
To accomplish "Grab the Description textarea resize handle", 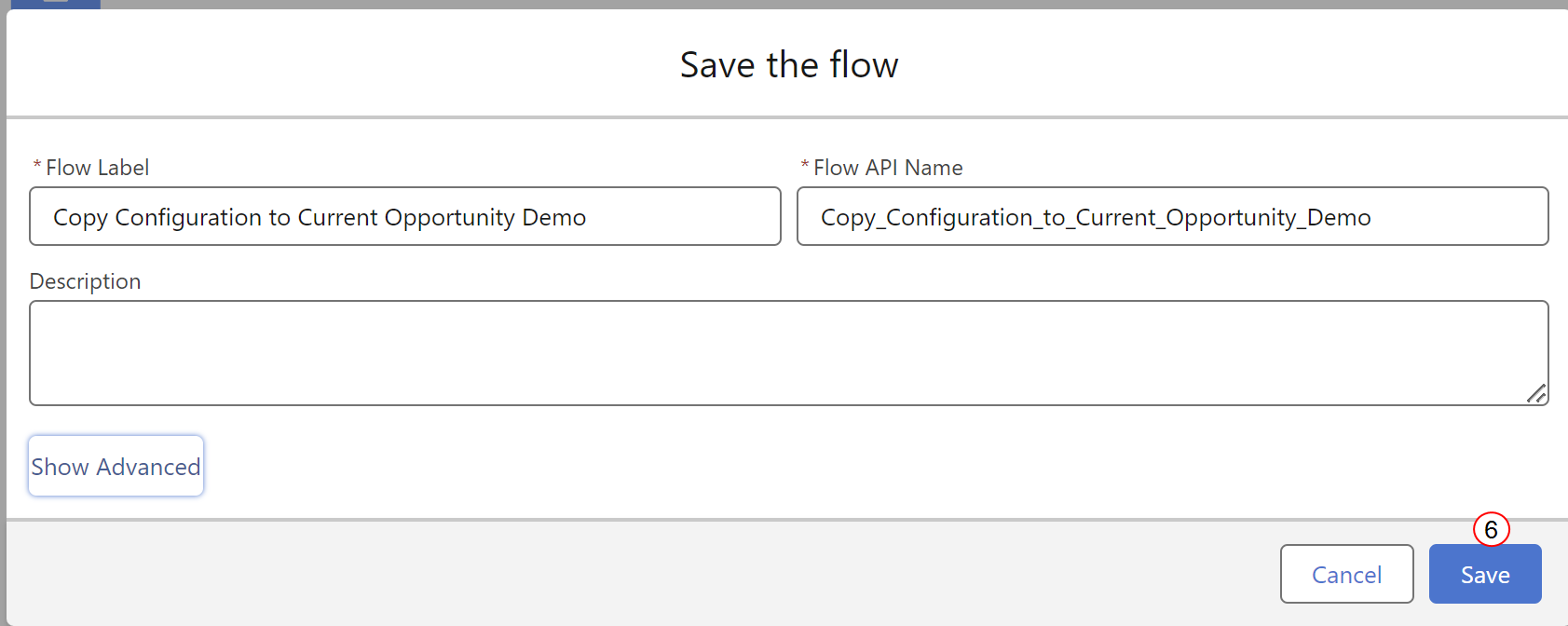I will click(1536, 394).
